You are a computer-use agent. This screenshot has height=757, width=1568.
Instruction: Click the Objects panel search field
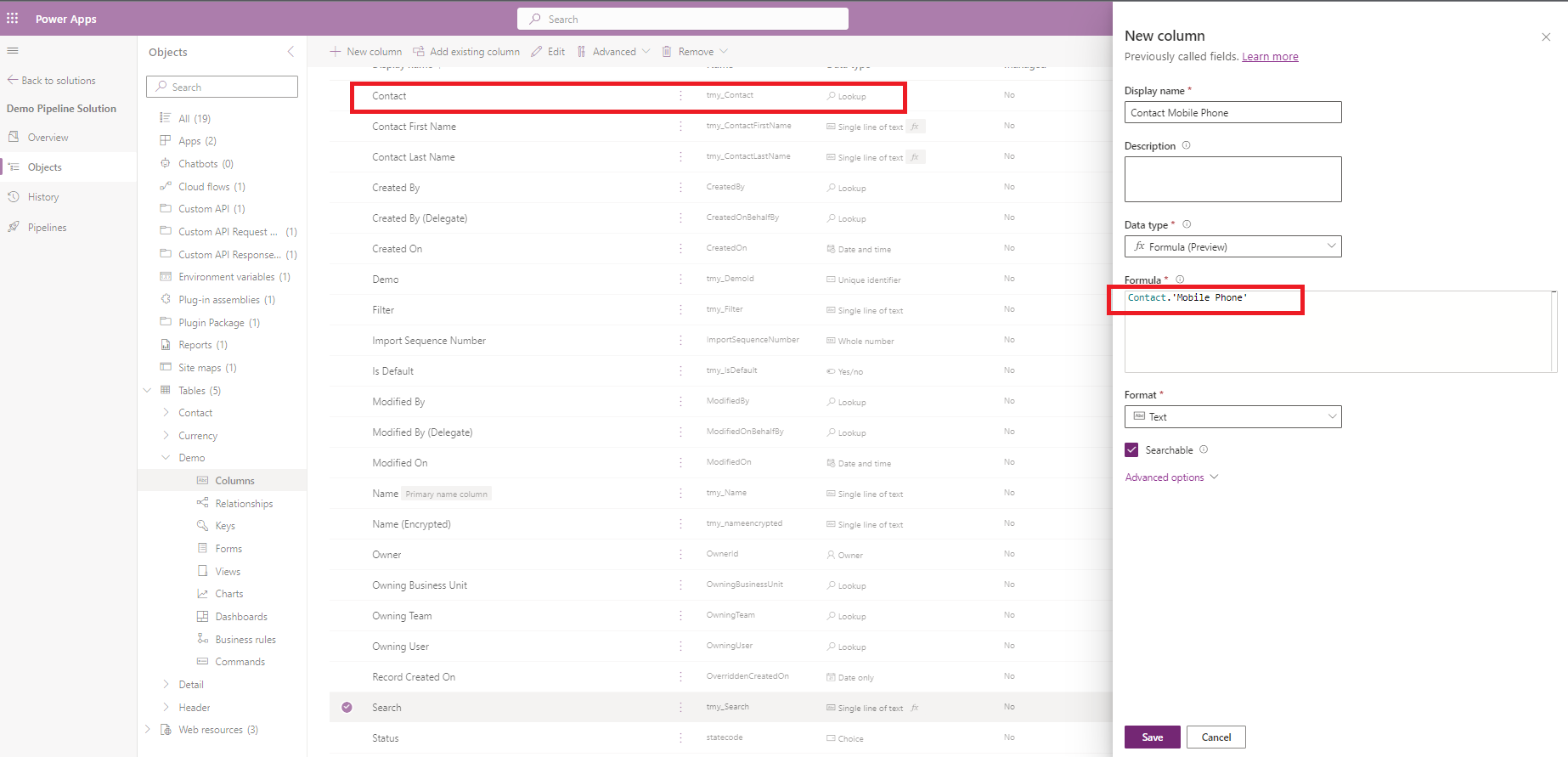click(223, 87)
